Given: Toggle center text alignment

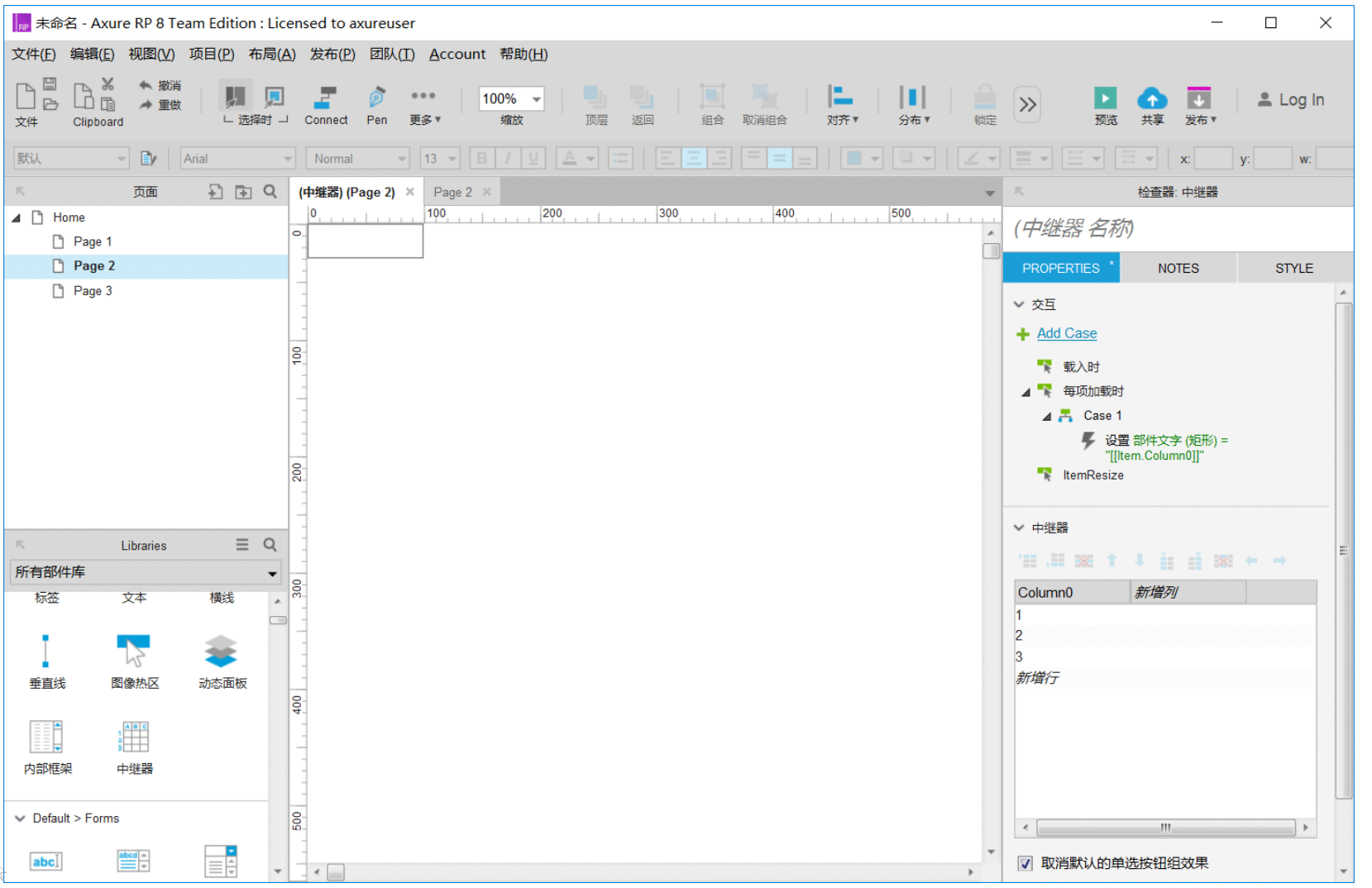Looking at the screenshot, I should [x=693, y=158].
